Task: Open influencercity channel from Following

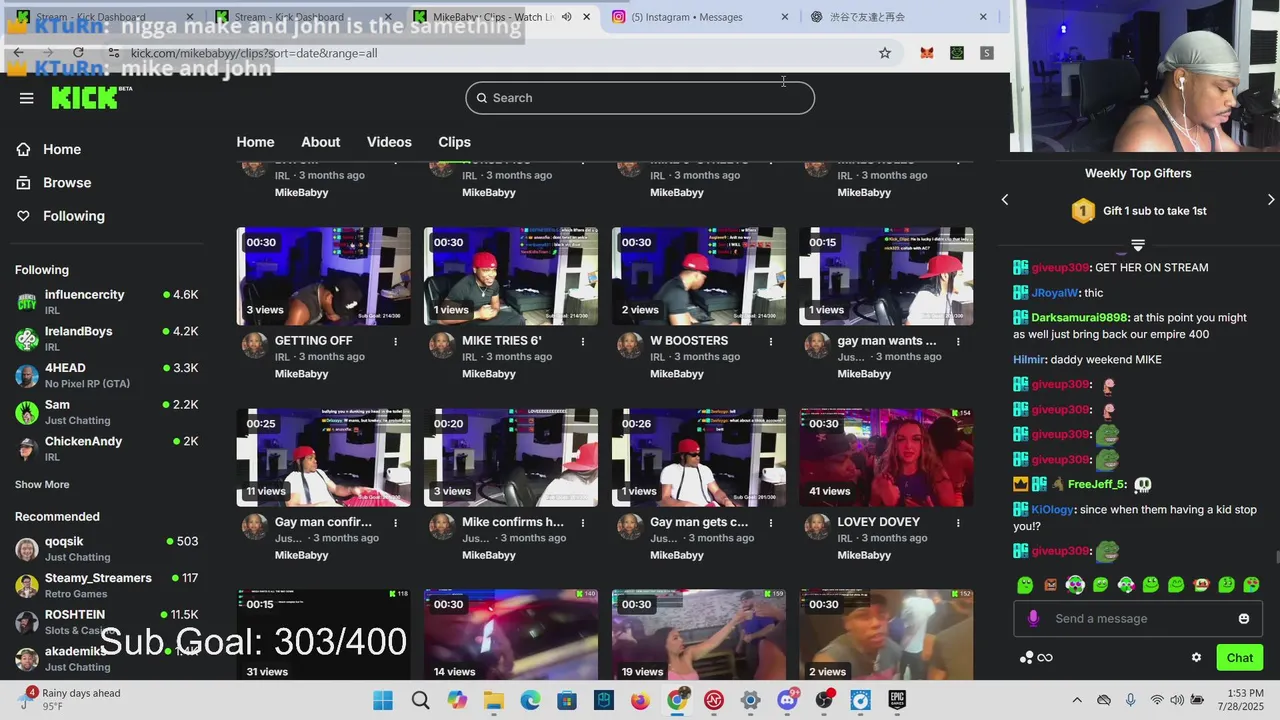Action: 107,302
